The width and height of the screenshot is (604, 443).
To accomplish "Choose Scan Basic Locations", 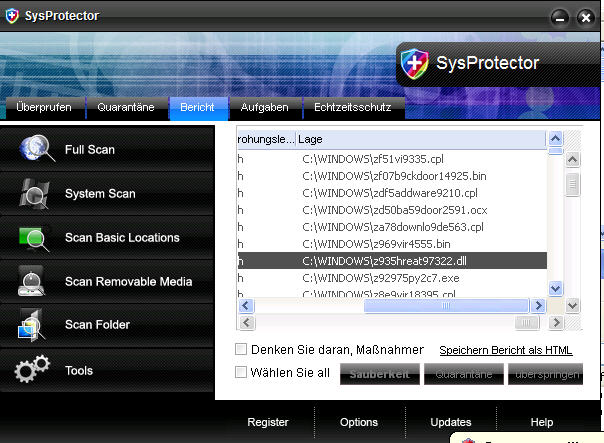I will (x=107, y=237).
